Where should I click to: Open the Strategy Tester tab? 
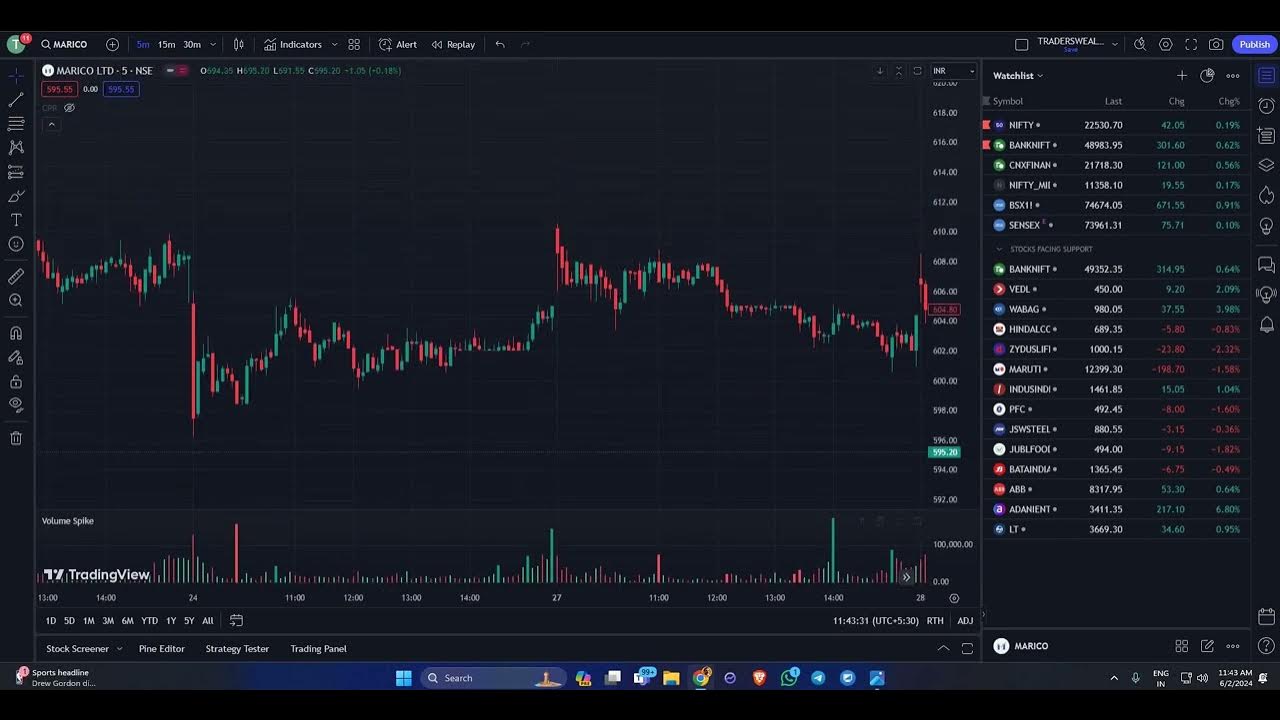coord(237,649)
